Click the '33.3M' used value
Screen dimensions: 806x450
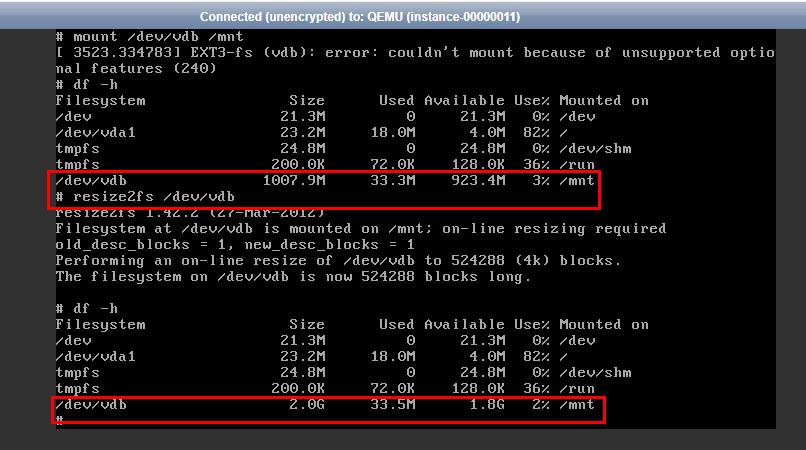pos(393,181)
